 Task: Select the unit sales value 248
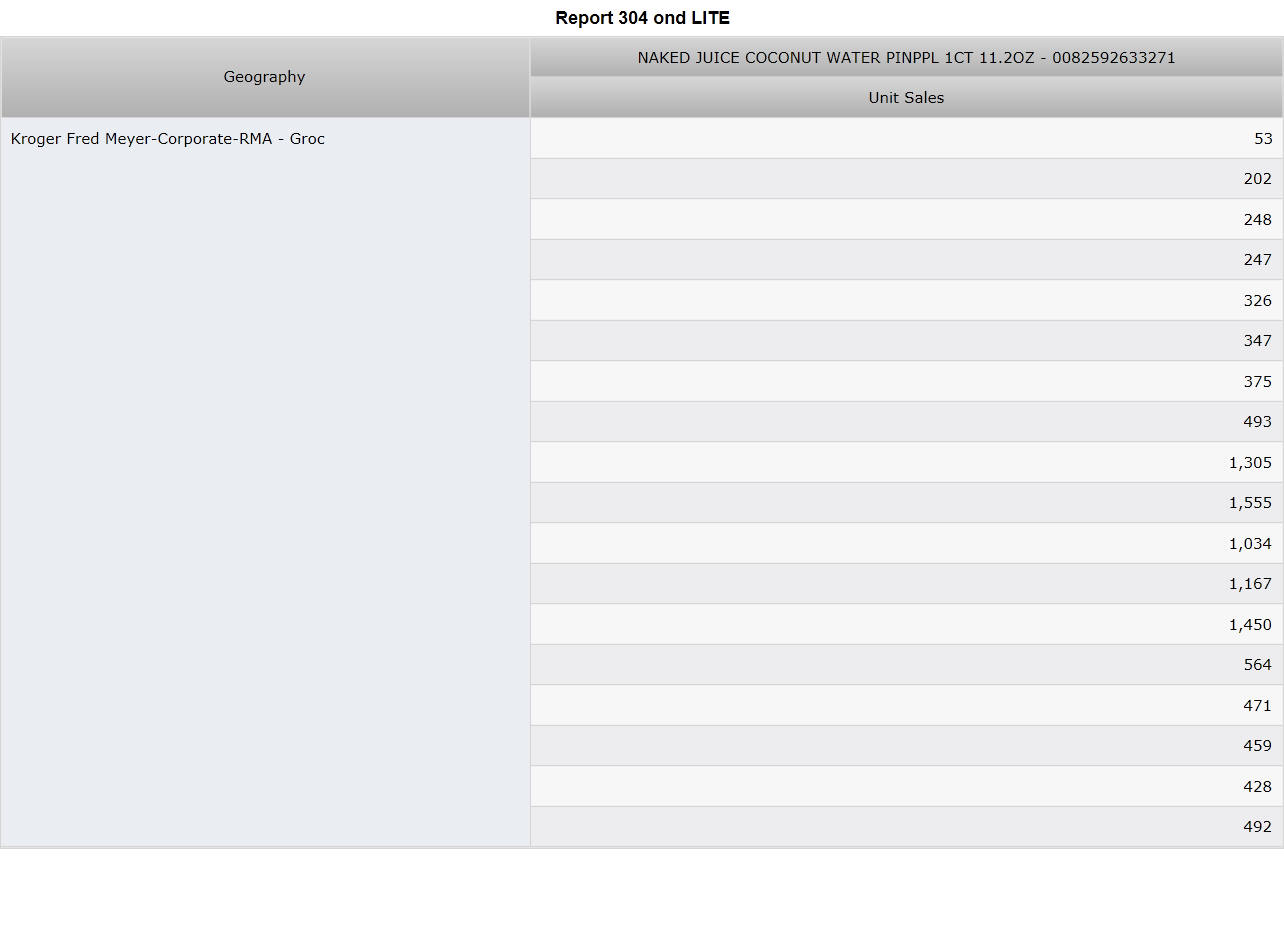click(906, 220)
